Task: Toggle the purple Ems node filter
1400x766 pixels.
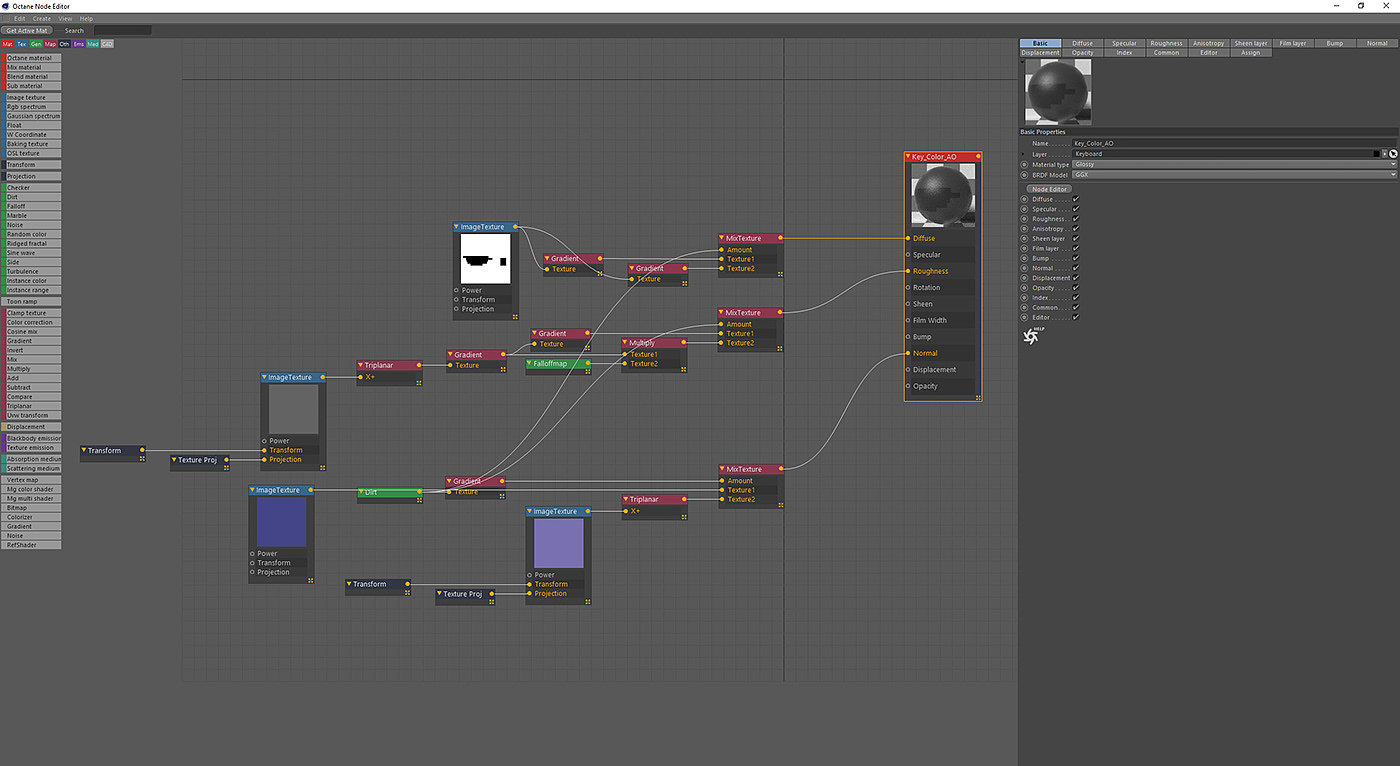Action: [78, 44]
